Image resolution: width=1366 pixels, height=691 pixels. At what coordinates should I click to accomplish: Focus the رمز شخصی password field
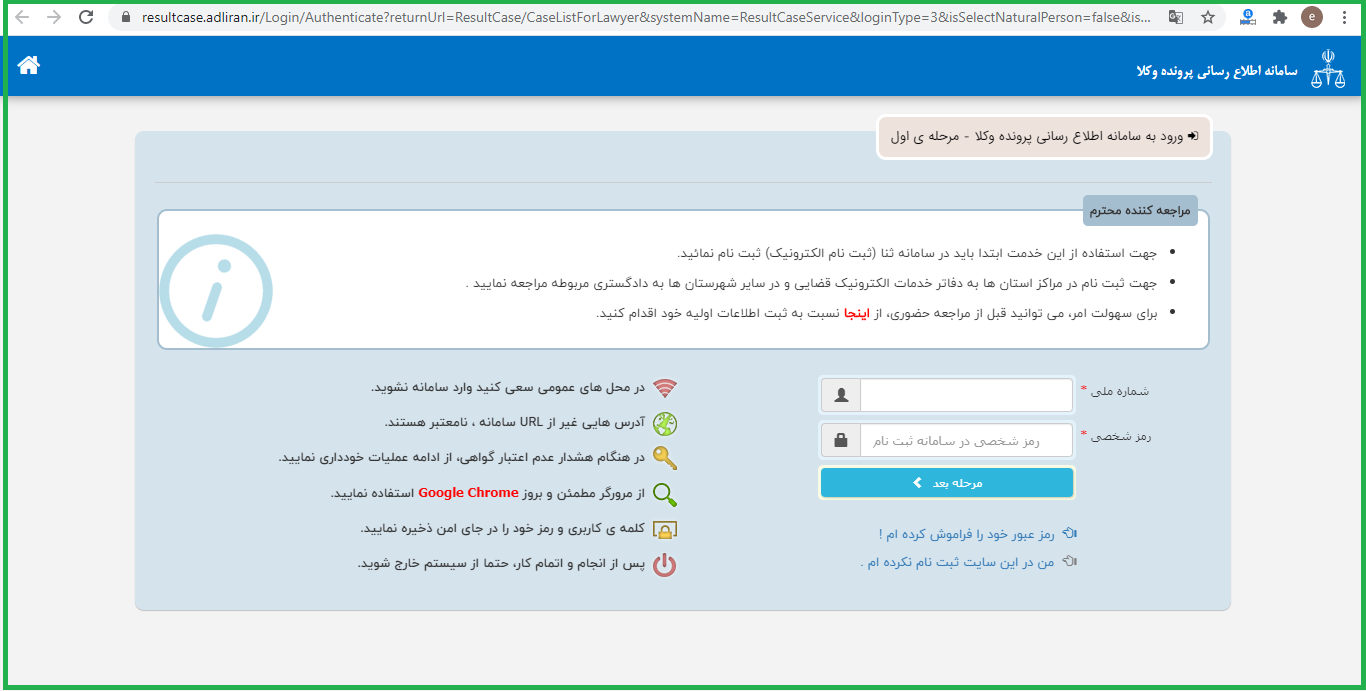966,440
